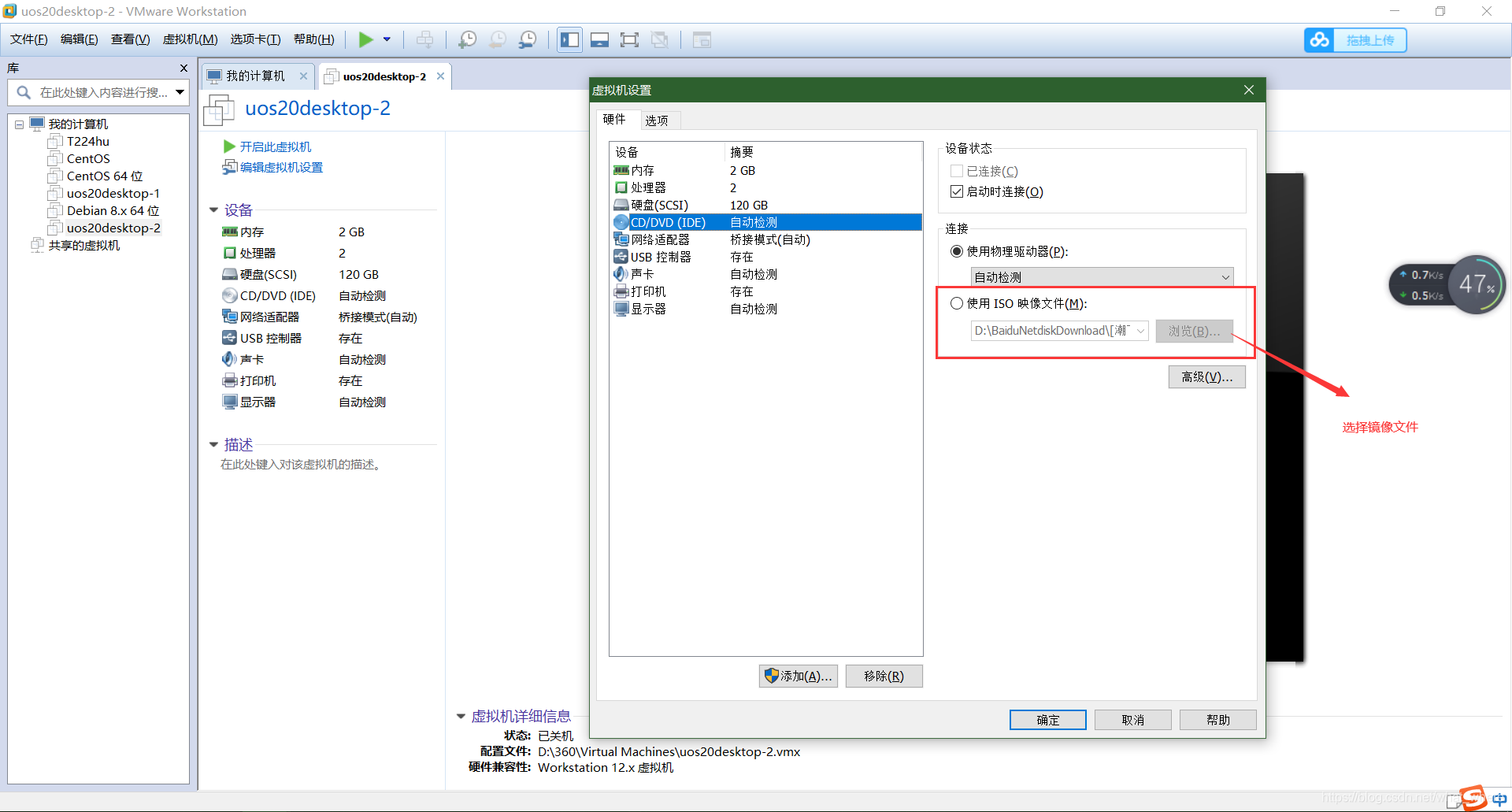Viewport: 1512px width, 812px height.
Task: Click the revert snapshot toolbar icon
Action: tap(498, 39)
